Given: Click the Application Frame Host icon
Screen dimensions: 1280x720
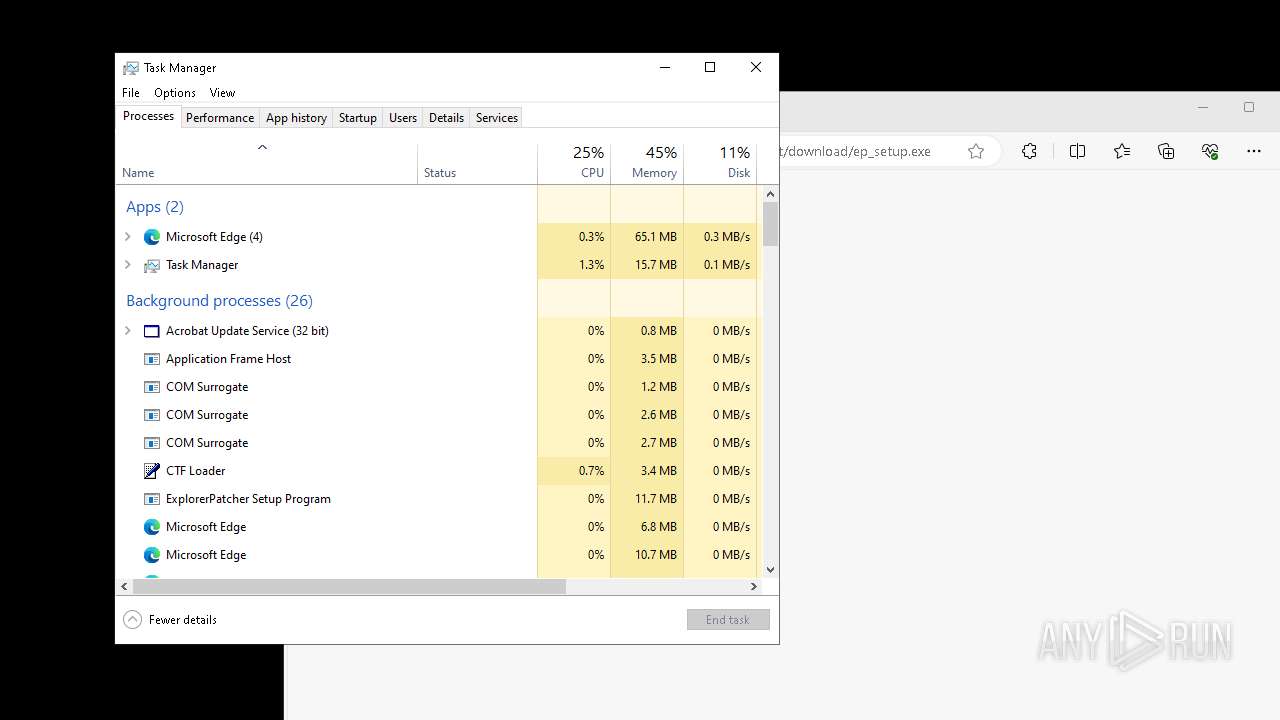Looking at the screenshot, I should click(x=152, y=359).
